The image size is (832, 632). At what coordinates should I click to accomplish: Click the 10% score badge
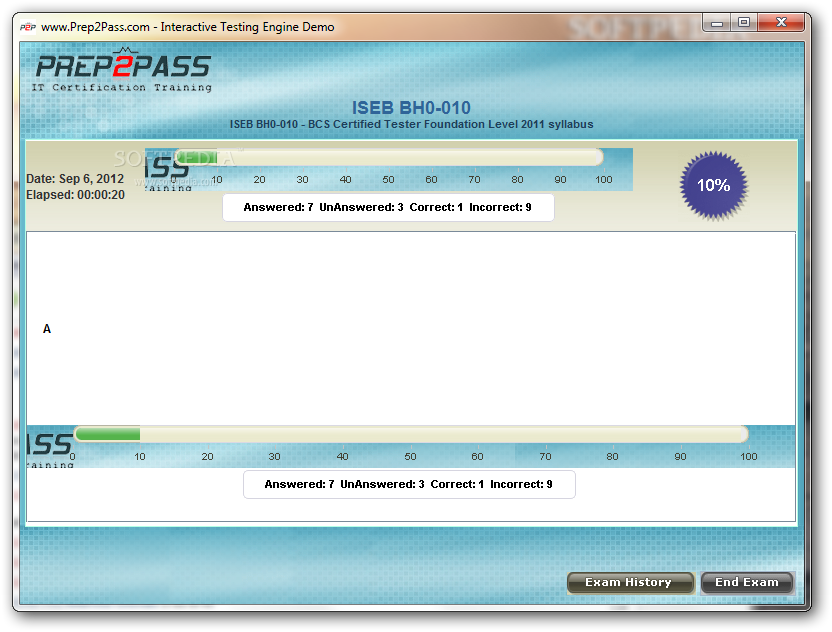point(714,185)
